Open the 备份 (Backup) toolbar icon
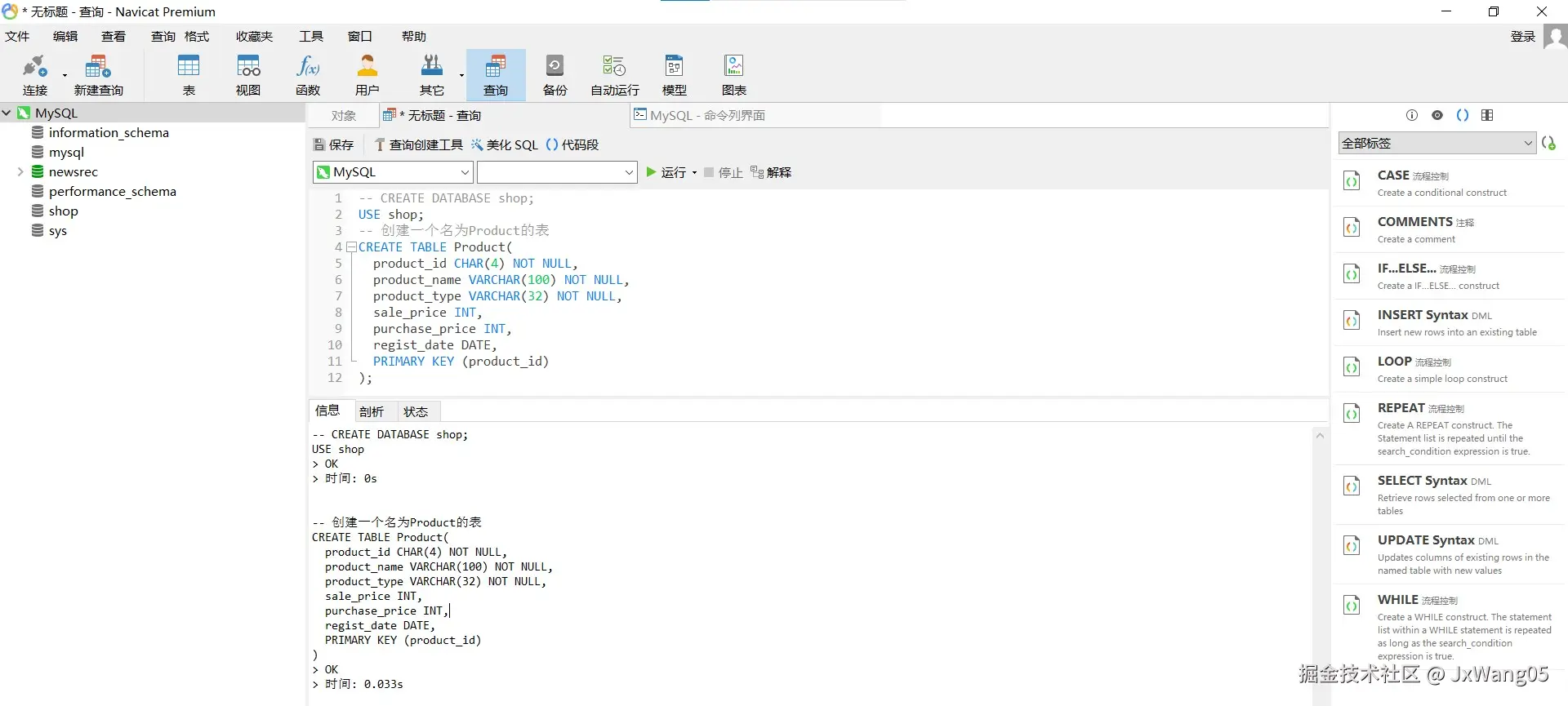 [x=555, y=75]
